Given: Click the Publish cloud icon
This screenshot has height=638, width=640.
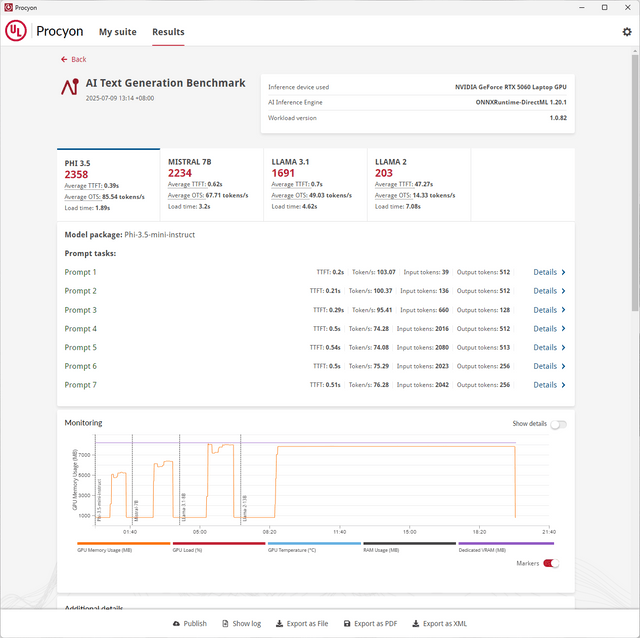Looking at the screenshot, I should click(176, 623).
